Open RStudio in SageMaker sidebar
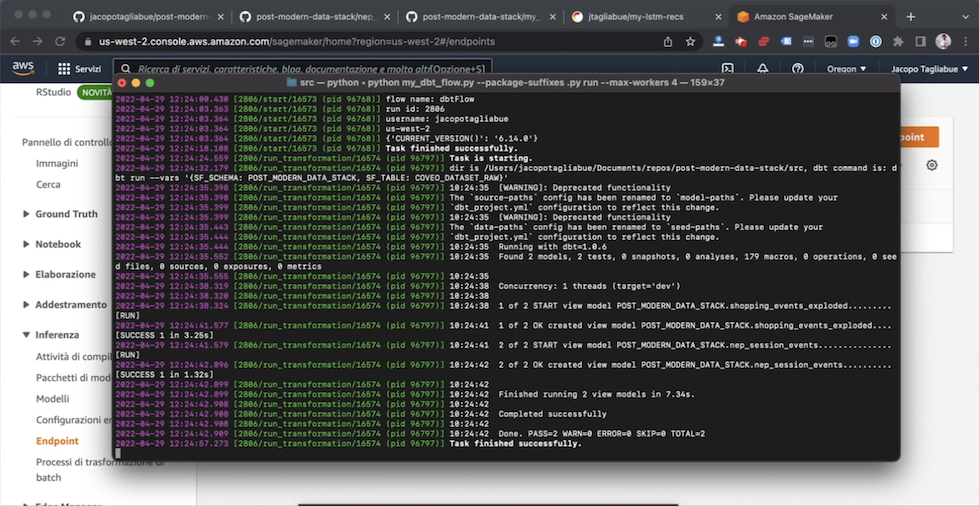Image resolution: width=979 pixels, height=506 pixels. pyautogui.click(x=53, y=92)
